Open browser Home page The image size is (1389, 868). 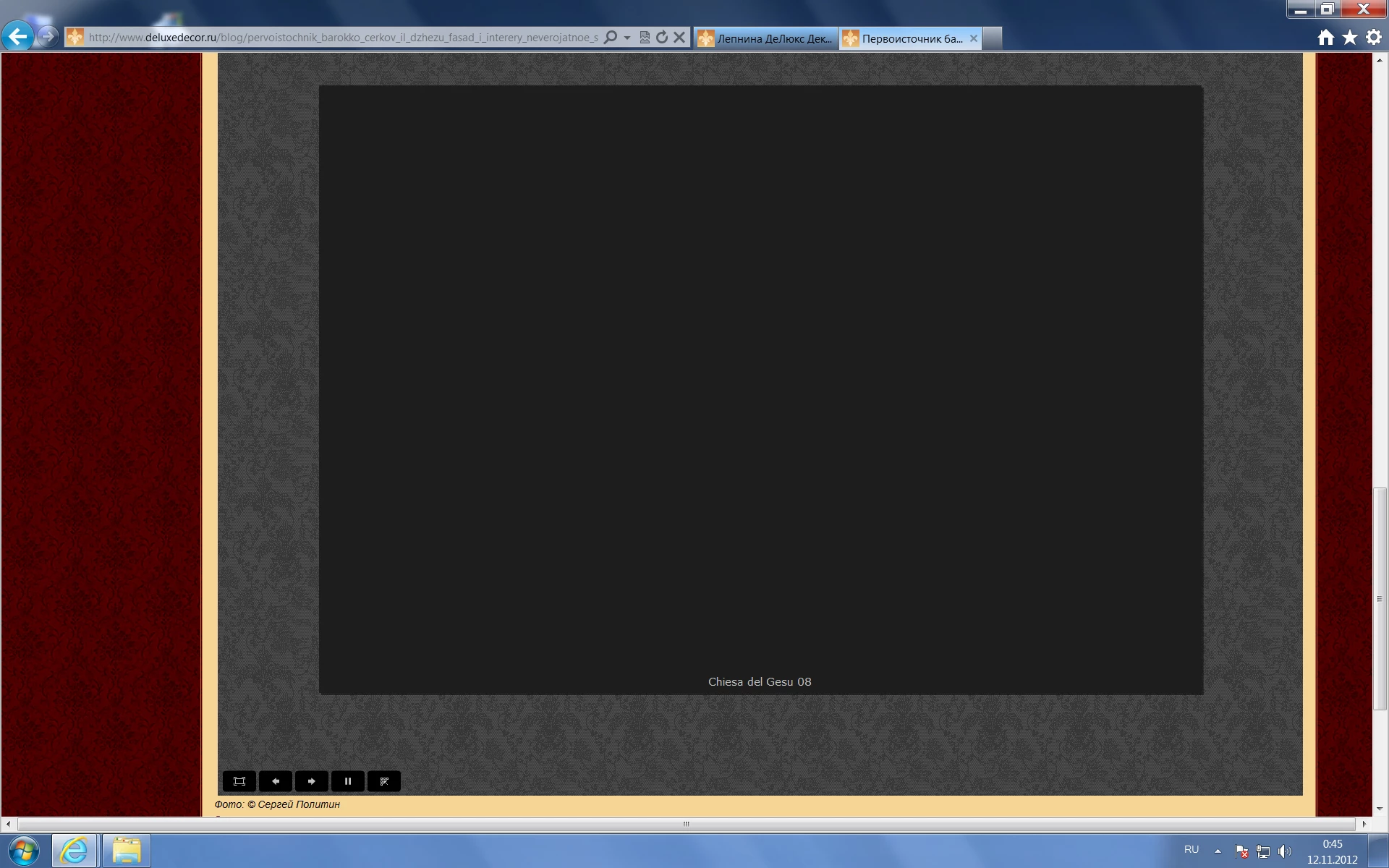pos(1325,38)
